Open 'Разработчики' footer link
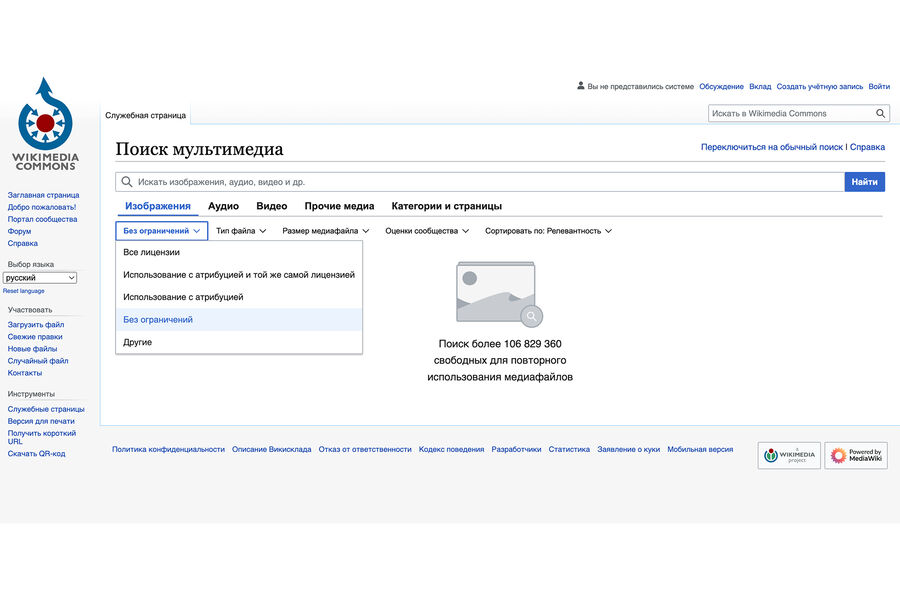The image size is (900, 600). point(516,450)
